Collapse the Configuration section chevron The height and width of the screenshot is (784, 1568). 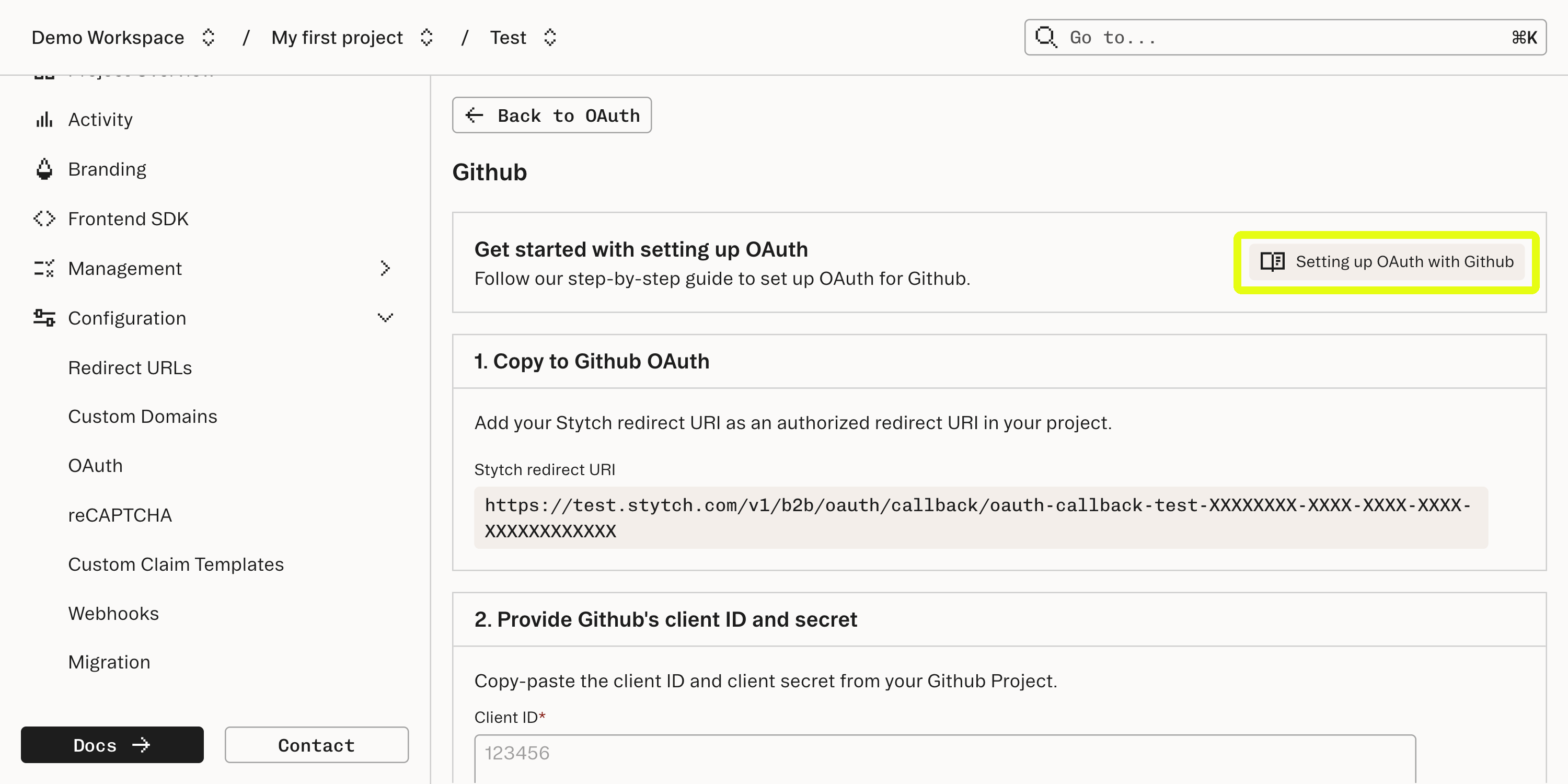pyautogui.click(x=384, y=317)
